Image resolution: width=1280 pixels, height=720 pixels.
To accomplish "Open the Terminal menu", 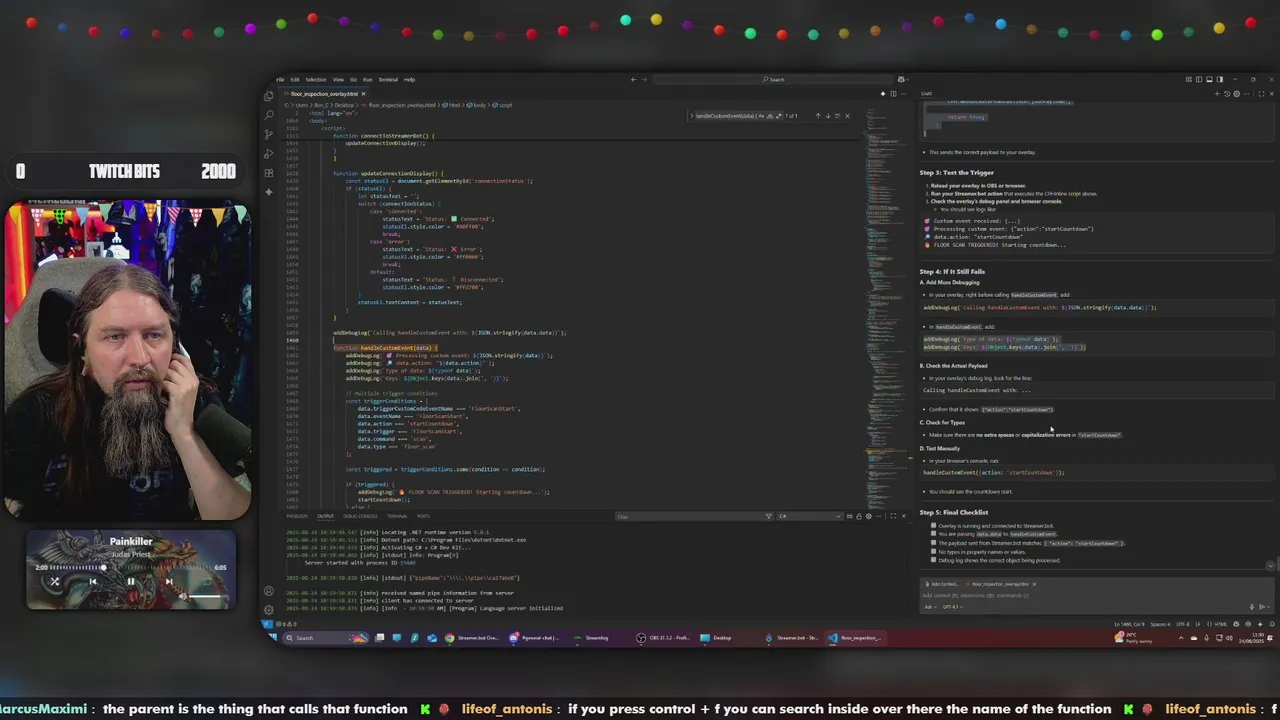I will (388, 79).
